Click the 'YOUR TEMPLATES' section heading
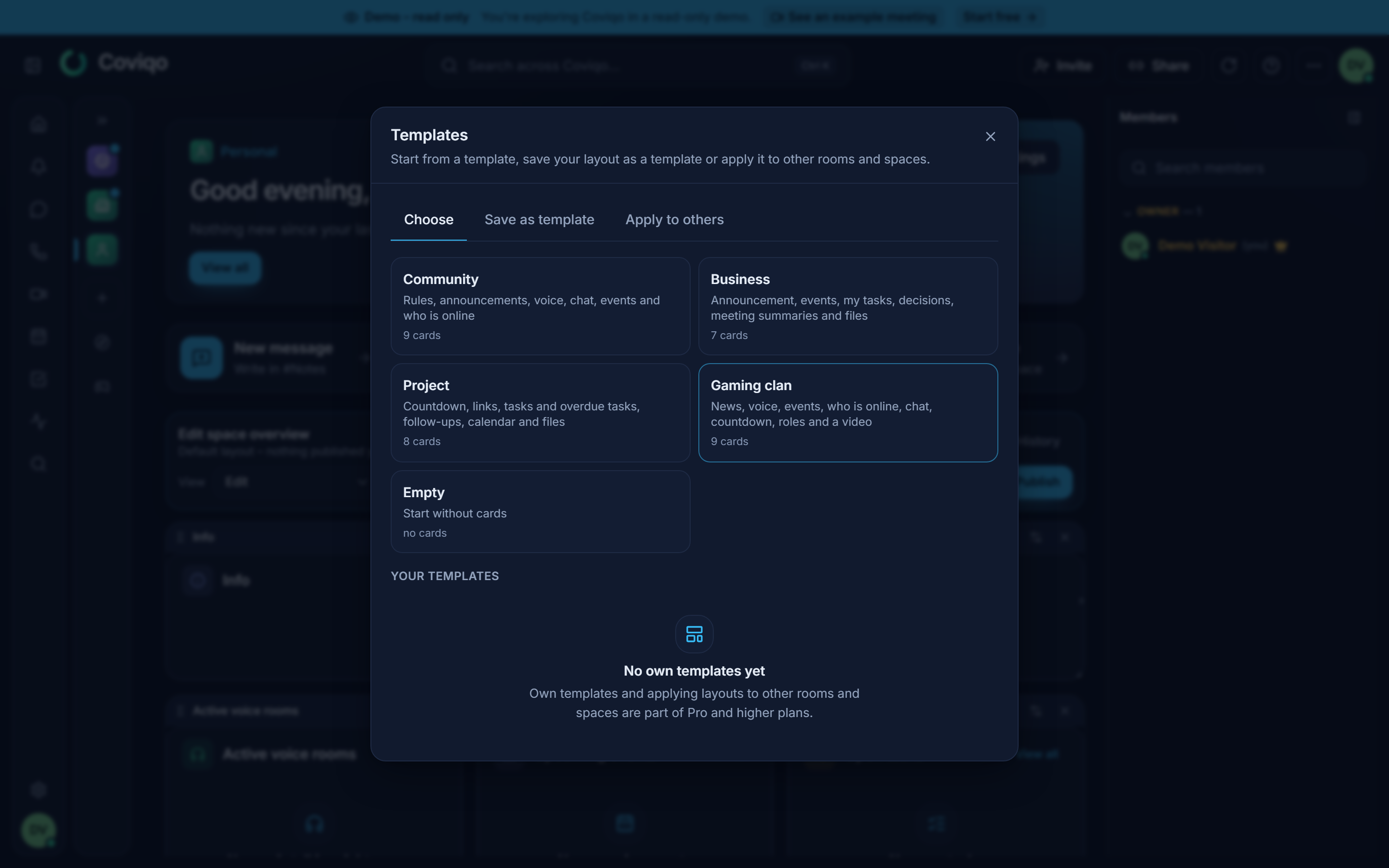Viewport: 1389px width, 868px height. [445, 576]
